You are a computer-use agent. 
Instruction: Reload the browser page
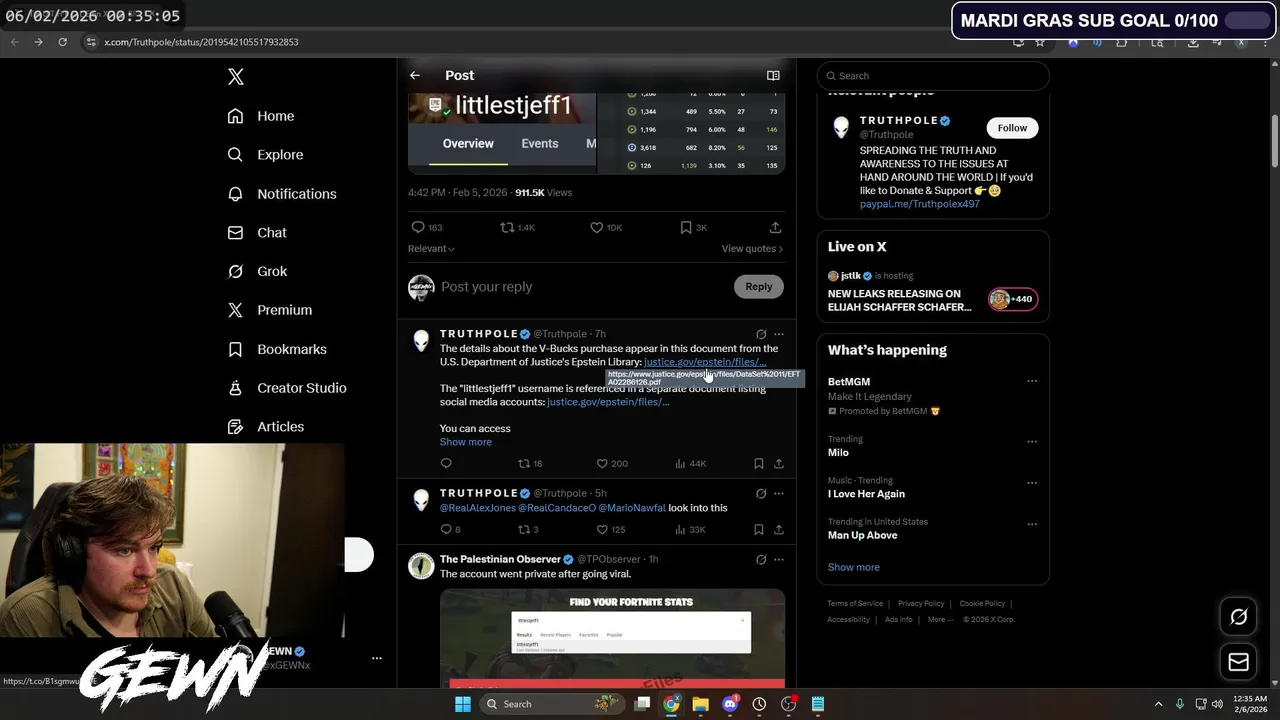point(62,42)
